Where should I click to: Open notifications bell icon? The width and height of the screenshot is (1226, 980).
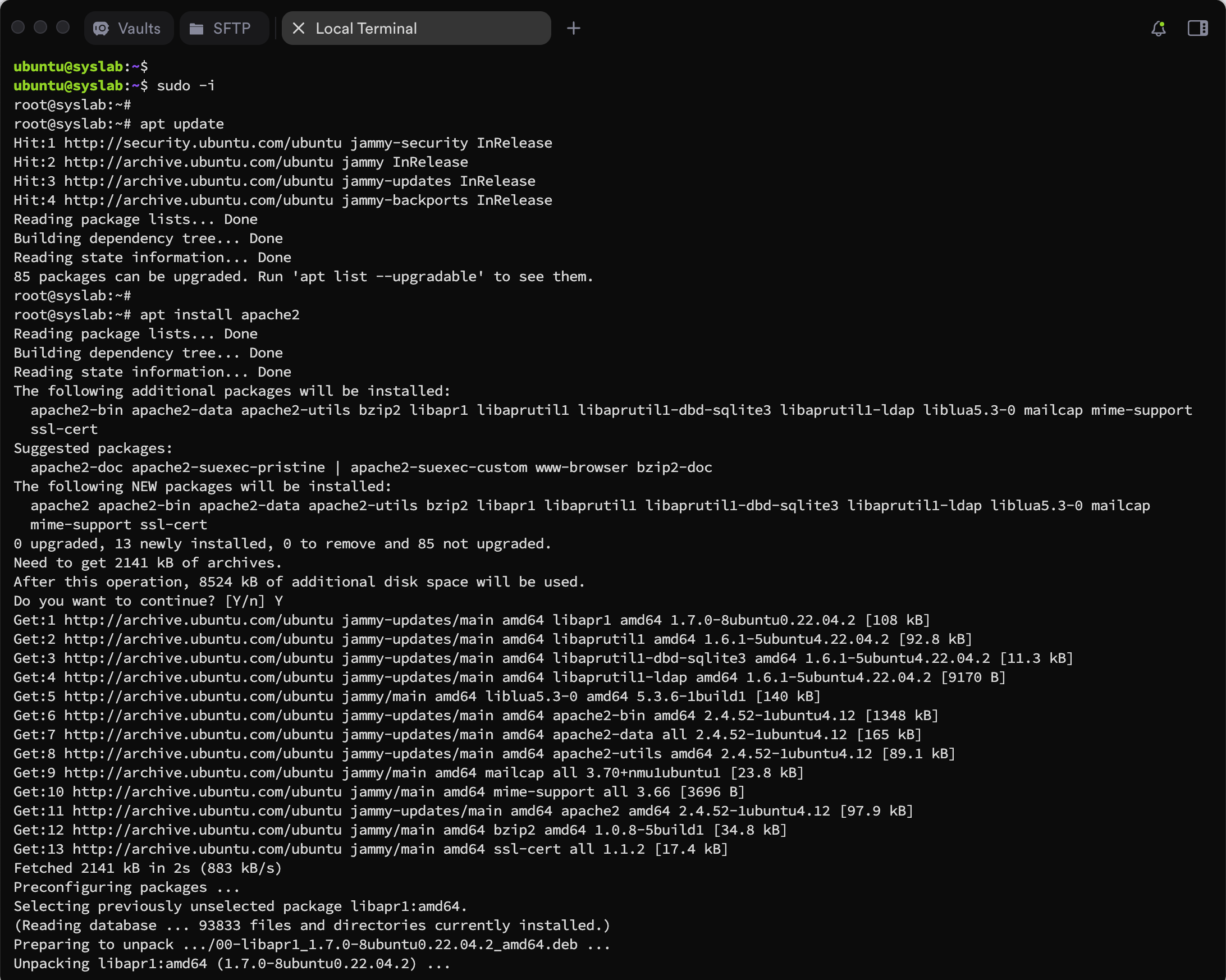1158,29
